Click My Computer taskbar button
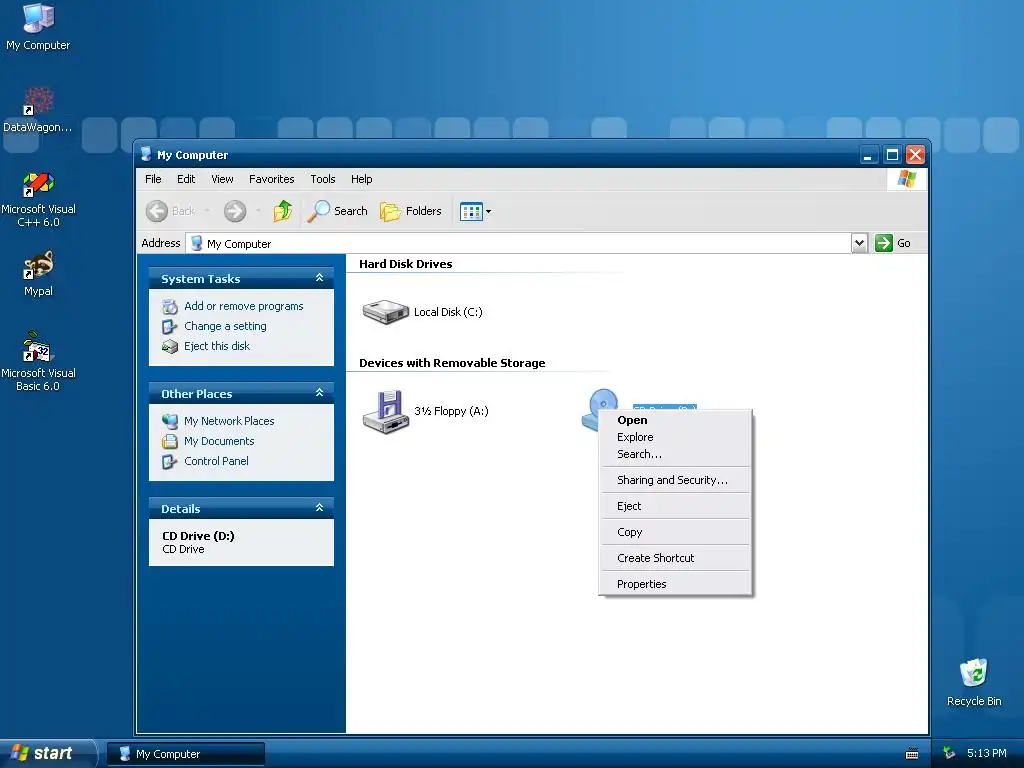The width and height of the screenshot is (1024, 768). (x=186, y=754)
